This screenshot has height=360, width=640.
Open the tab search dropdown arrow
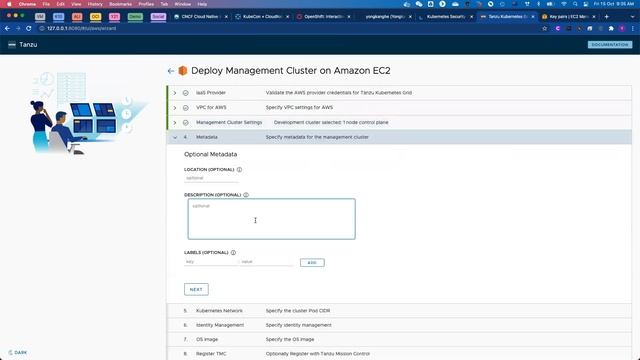click(633, 17)
